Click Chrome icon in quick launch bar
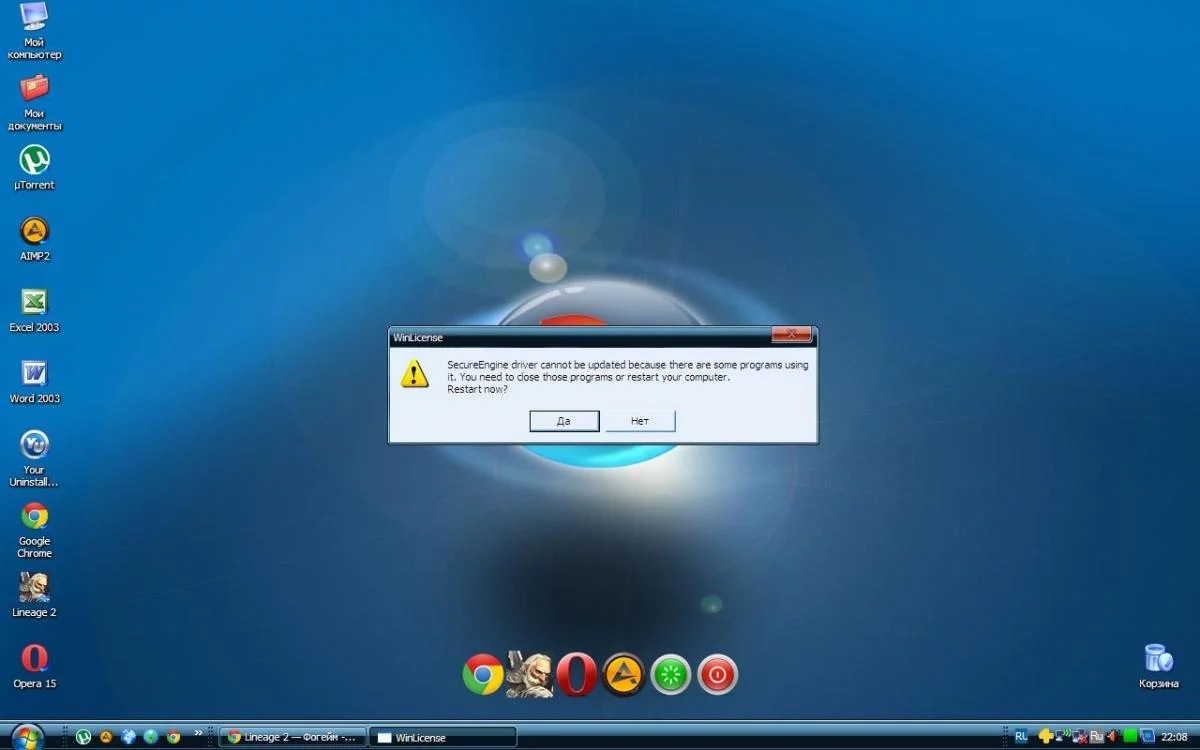Viewport: 1200px width, 750px height. [x=174, y=737]
